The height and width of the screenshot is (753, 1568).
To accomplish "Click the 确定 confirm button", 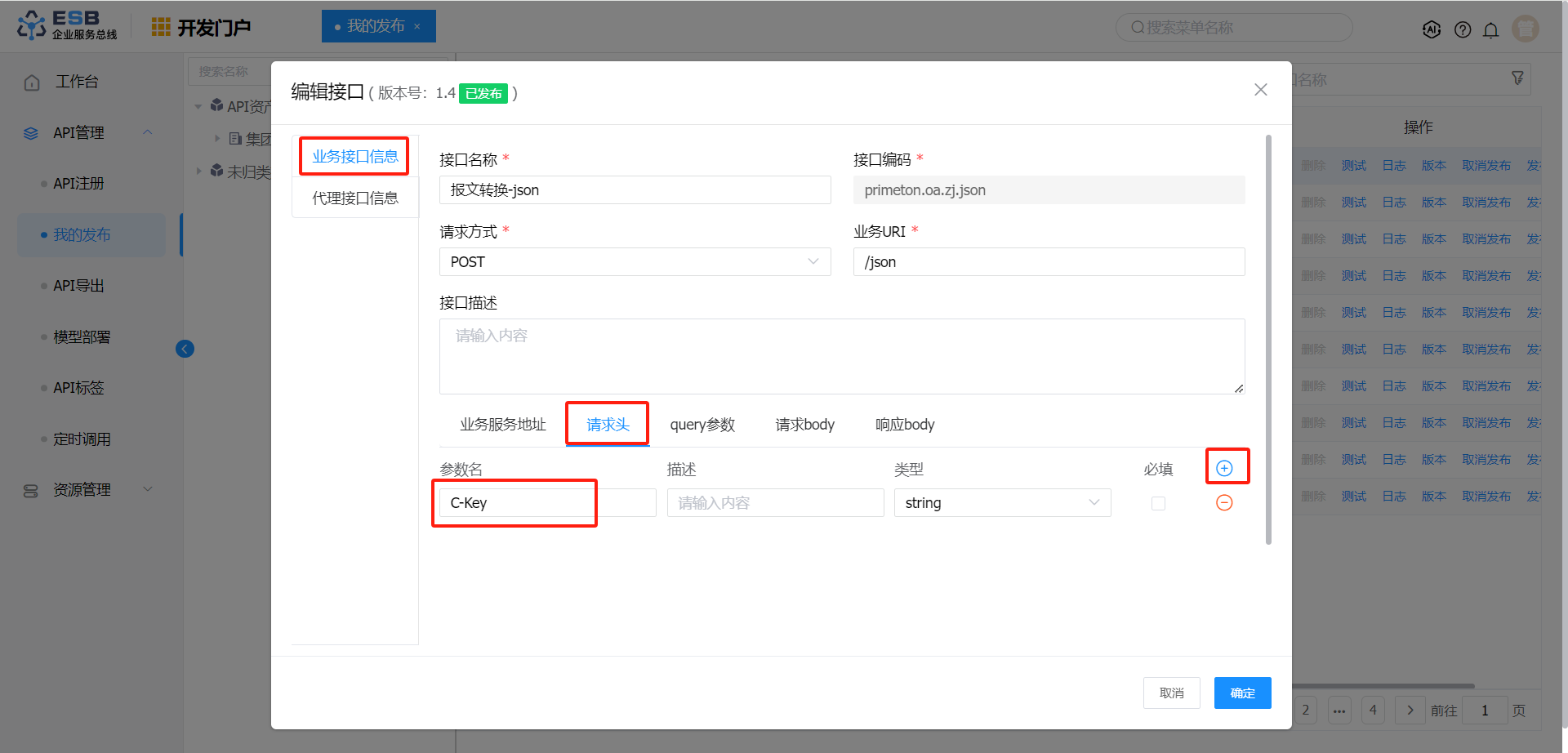I will click(1242, 693).
